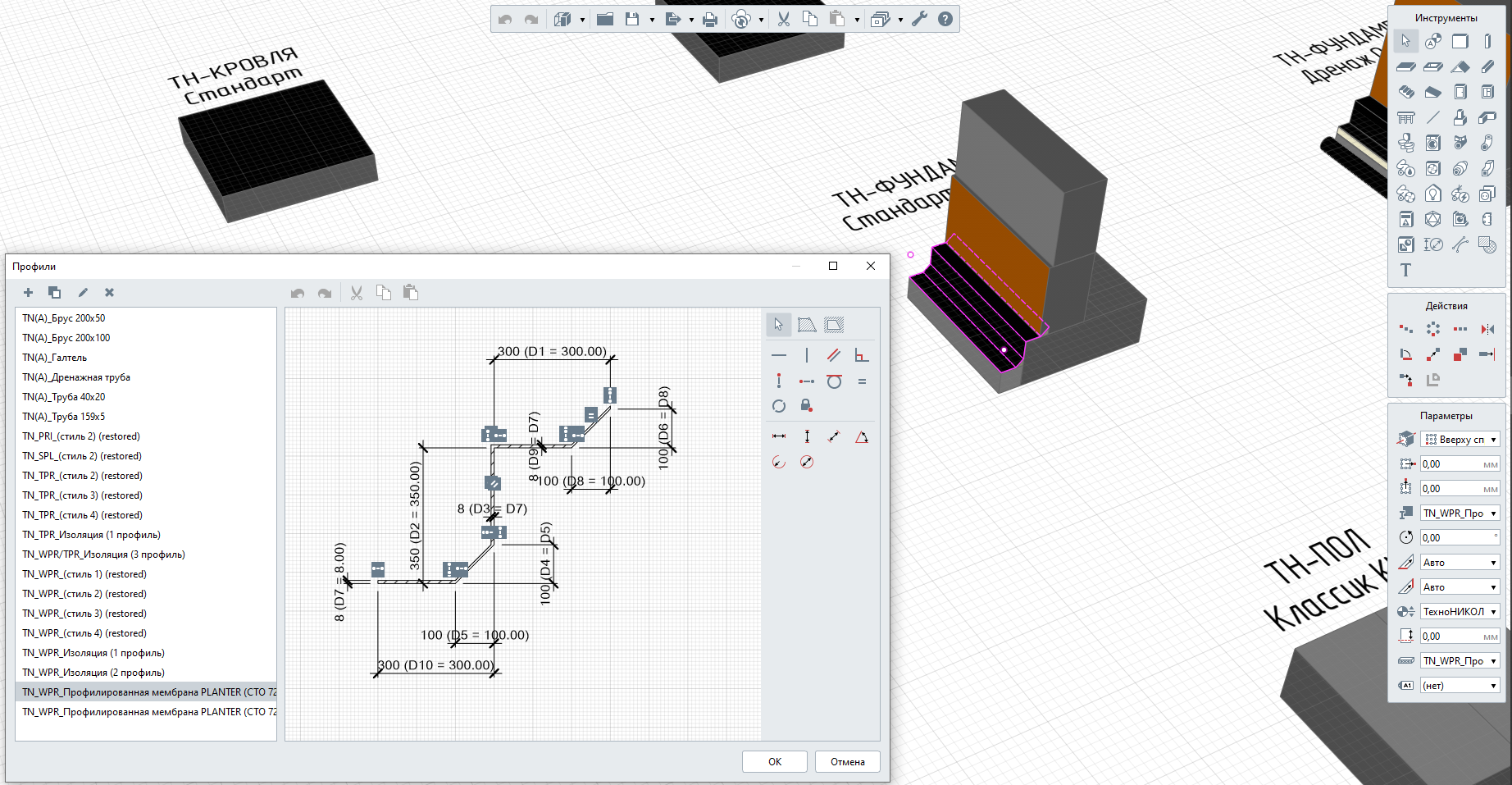Open the ТехноНИКОЛ dropdown in Параметры
The width and height of the screenshot is (1512, 785).
1493,612
